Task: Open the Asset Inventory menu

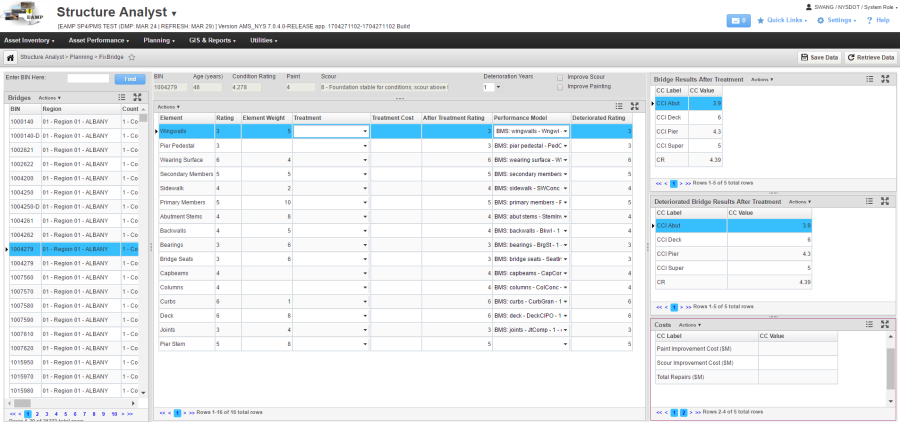Action: tap(30, 40)
